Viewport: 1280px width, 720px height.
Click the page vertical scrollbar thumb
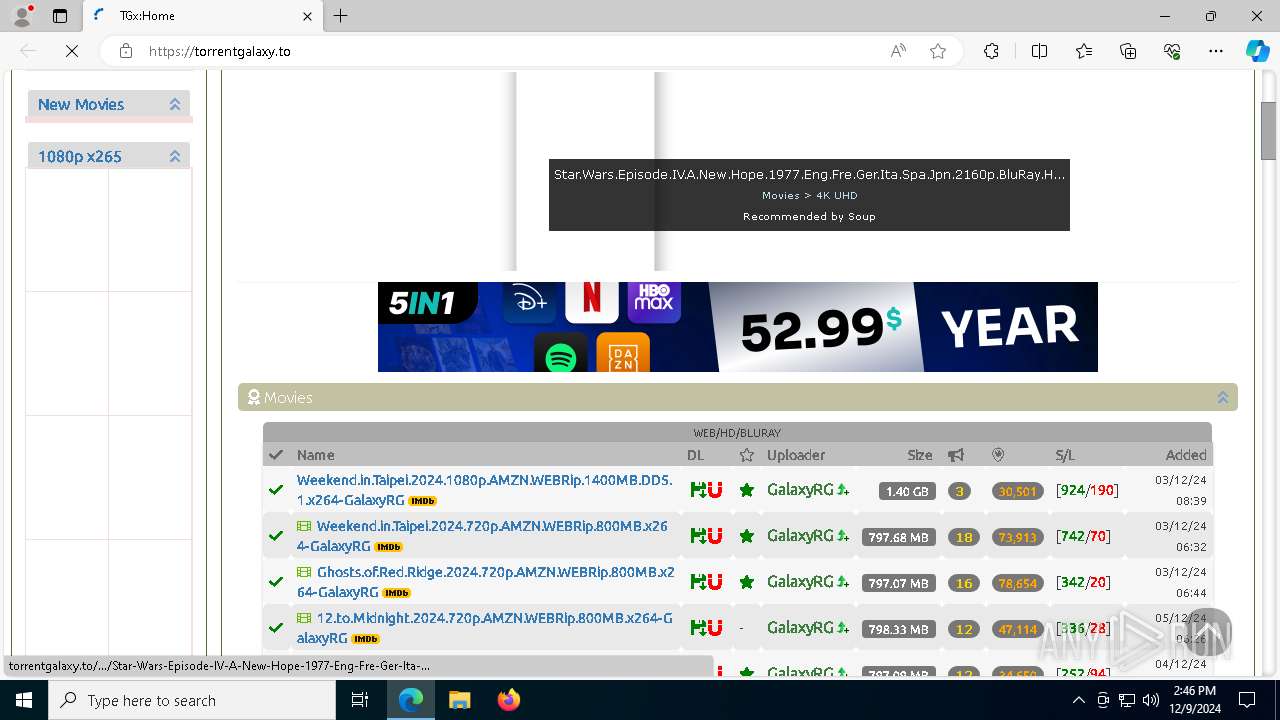pos(1268,130)
